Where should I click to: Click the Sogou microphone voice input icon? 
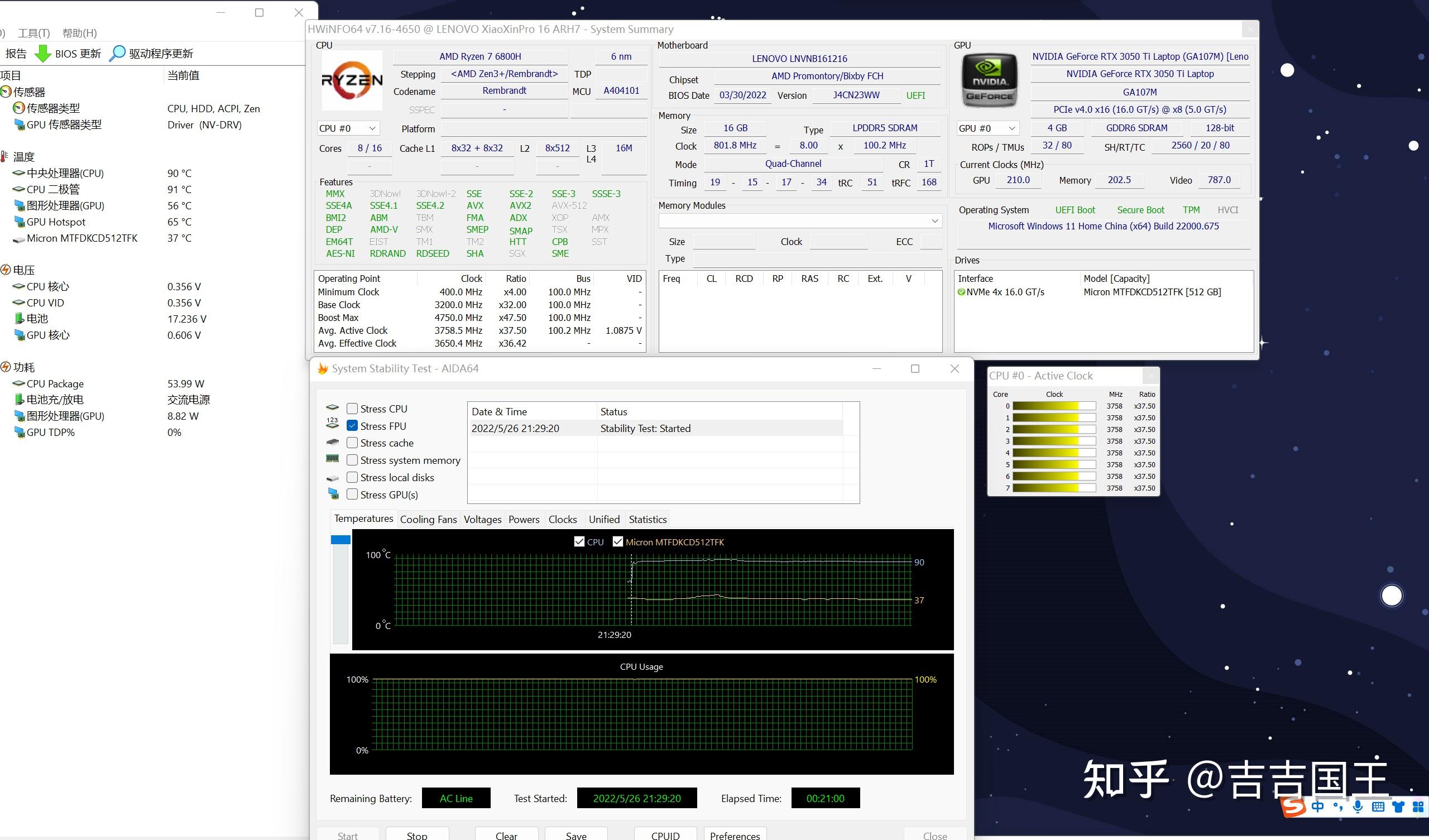(1358, 807)
